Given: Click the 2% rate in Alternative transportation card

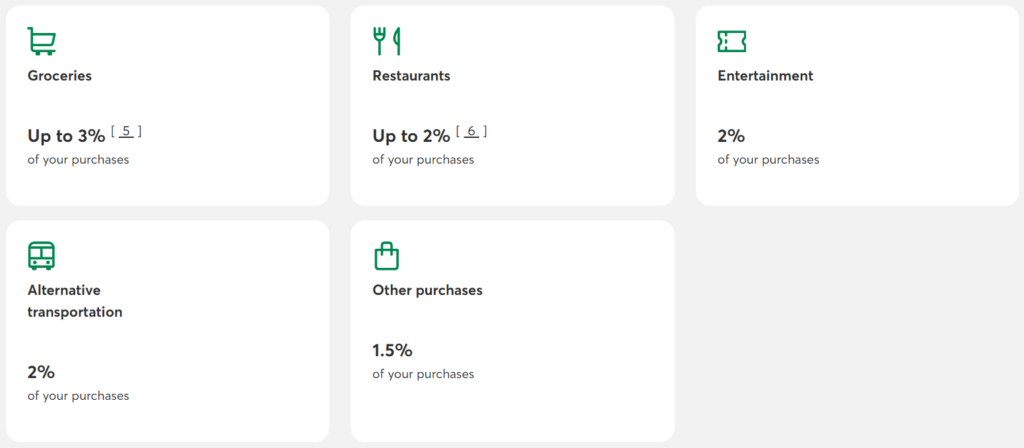Looking at the screenshot, I should (x=41, y=373).
